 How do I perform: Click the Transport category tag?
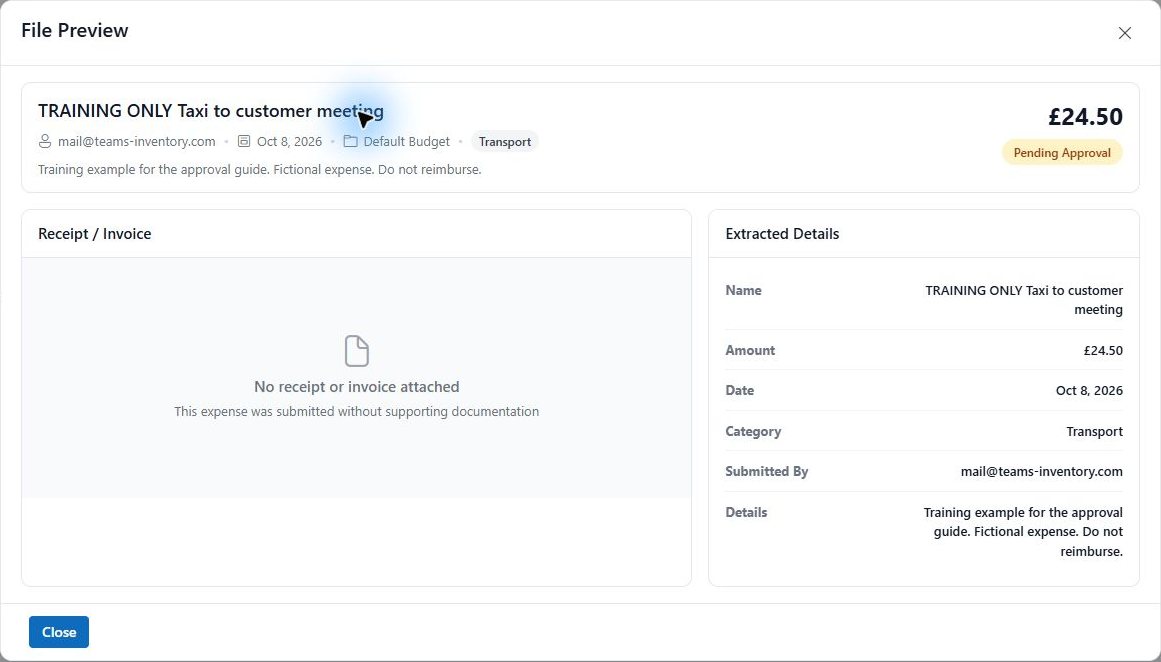504,141
